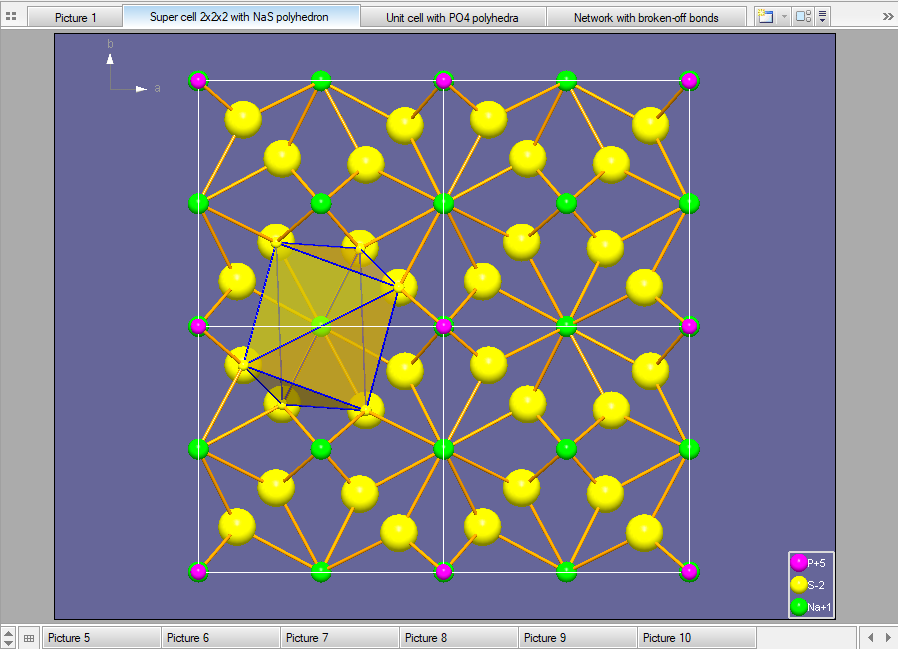The width and height of the screenshot is (899, 650).
Task: Click the S-2 entry in the legend
Action: [797, 582]
